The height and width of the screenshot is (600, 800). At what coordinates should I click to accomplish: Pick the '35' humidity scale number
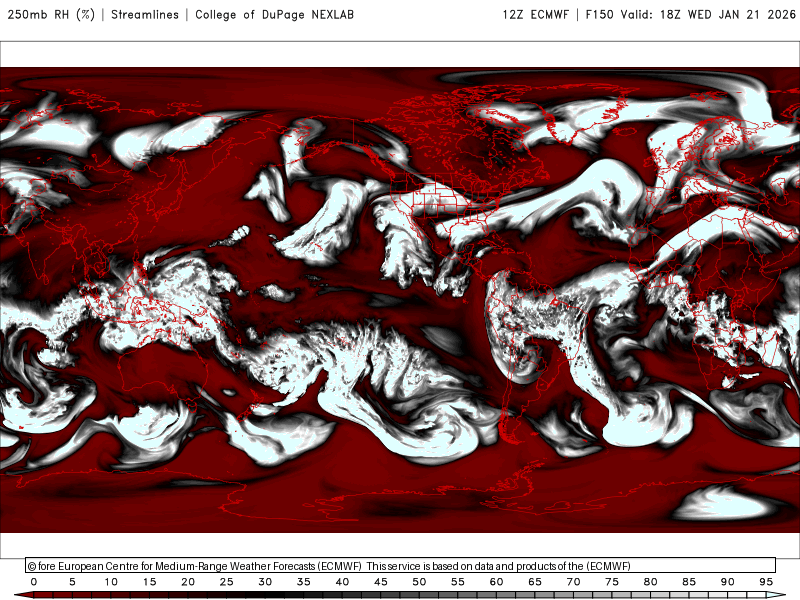tap(304, 582)
